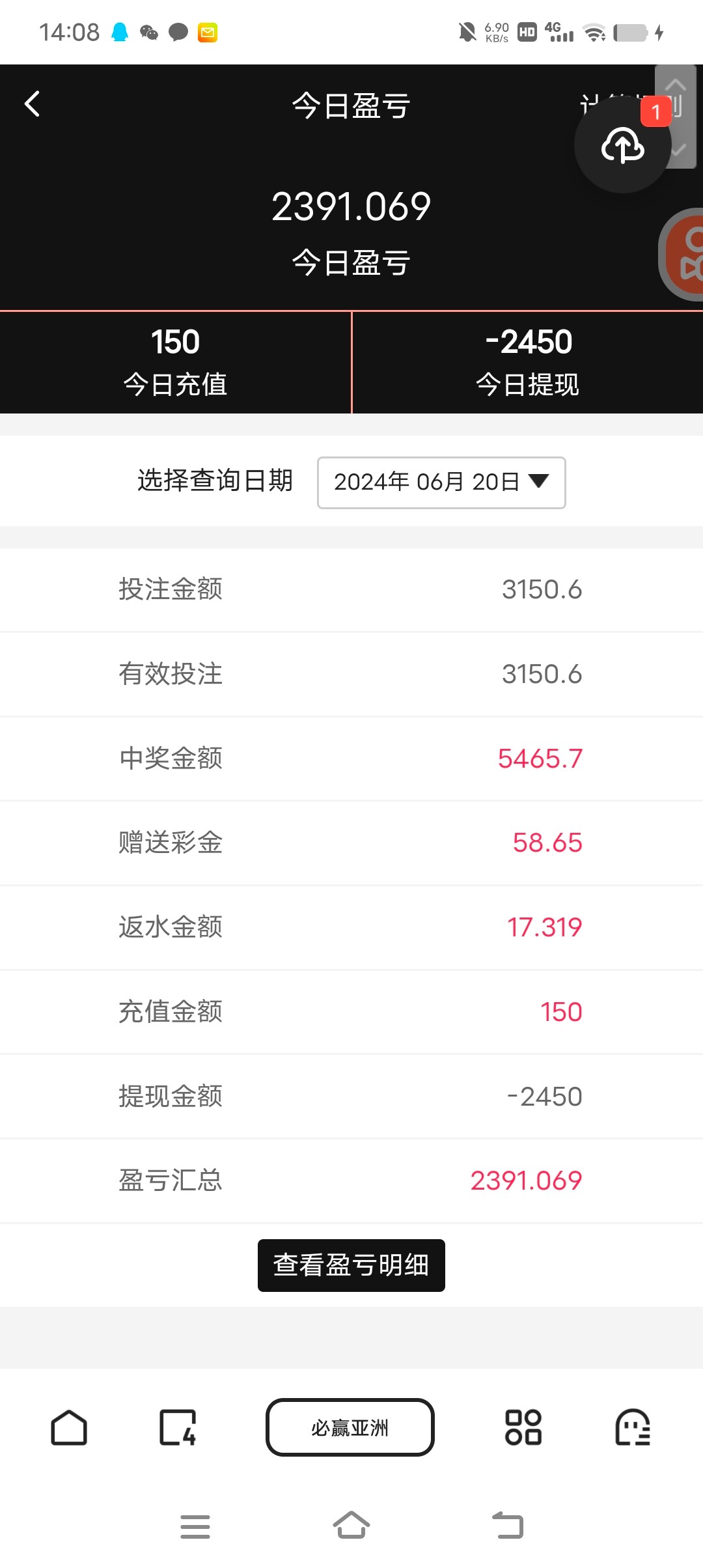Tap the cloud upload floating button
The height and width of the screenshot is (1568, 703).
[x=622, y=146]
